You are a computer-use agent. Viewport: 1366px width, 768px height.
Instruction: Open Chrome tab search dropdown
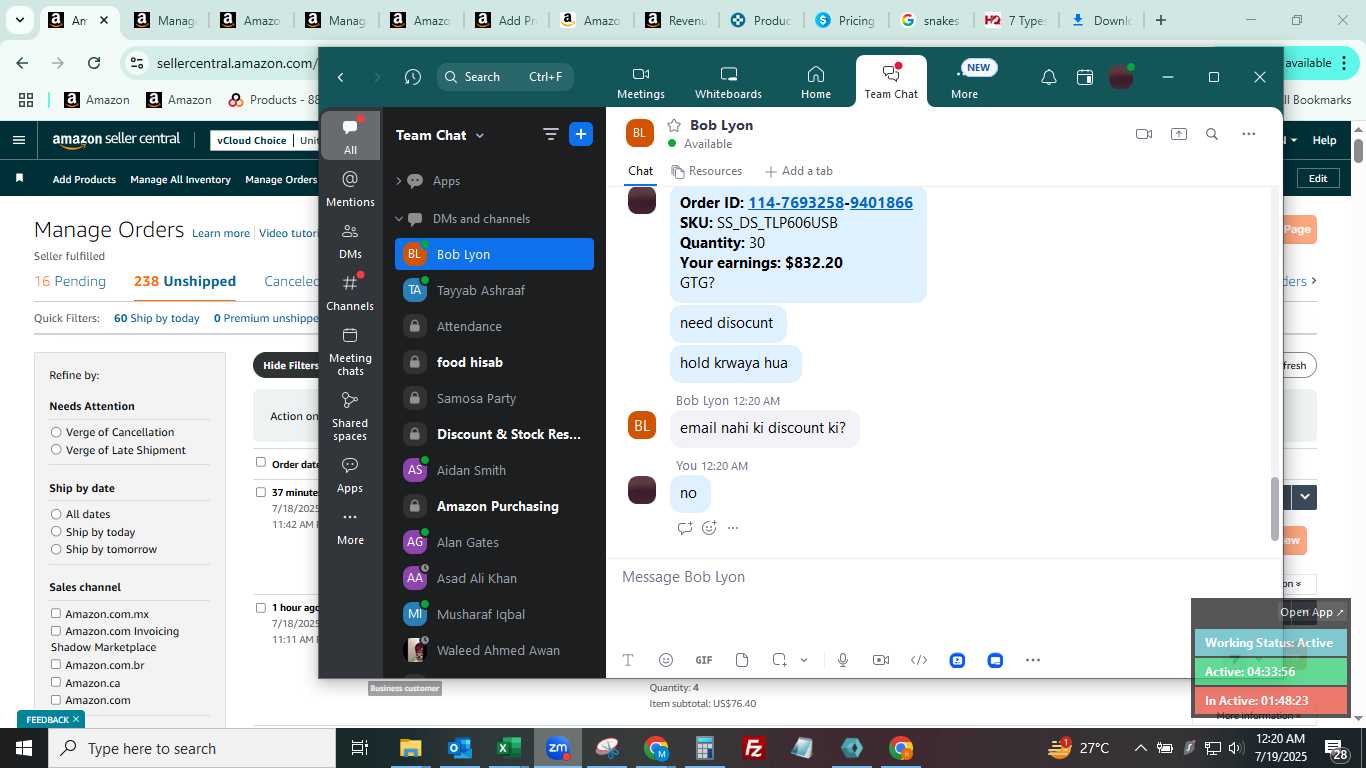coord(19,20)
